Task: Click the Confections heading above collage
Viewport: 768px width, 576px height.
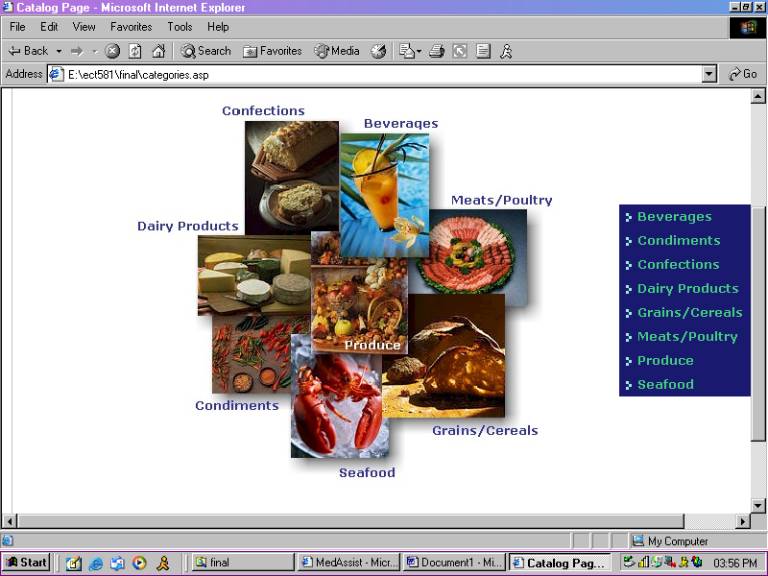Action: 263,111
